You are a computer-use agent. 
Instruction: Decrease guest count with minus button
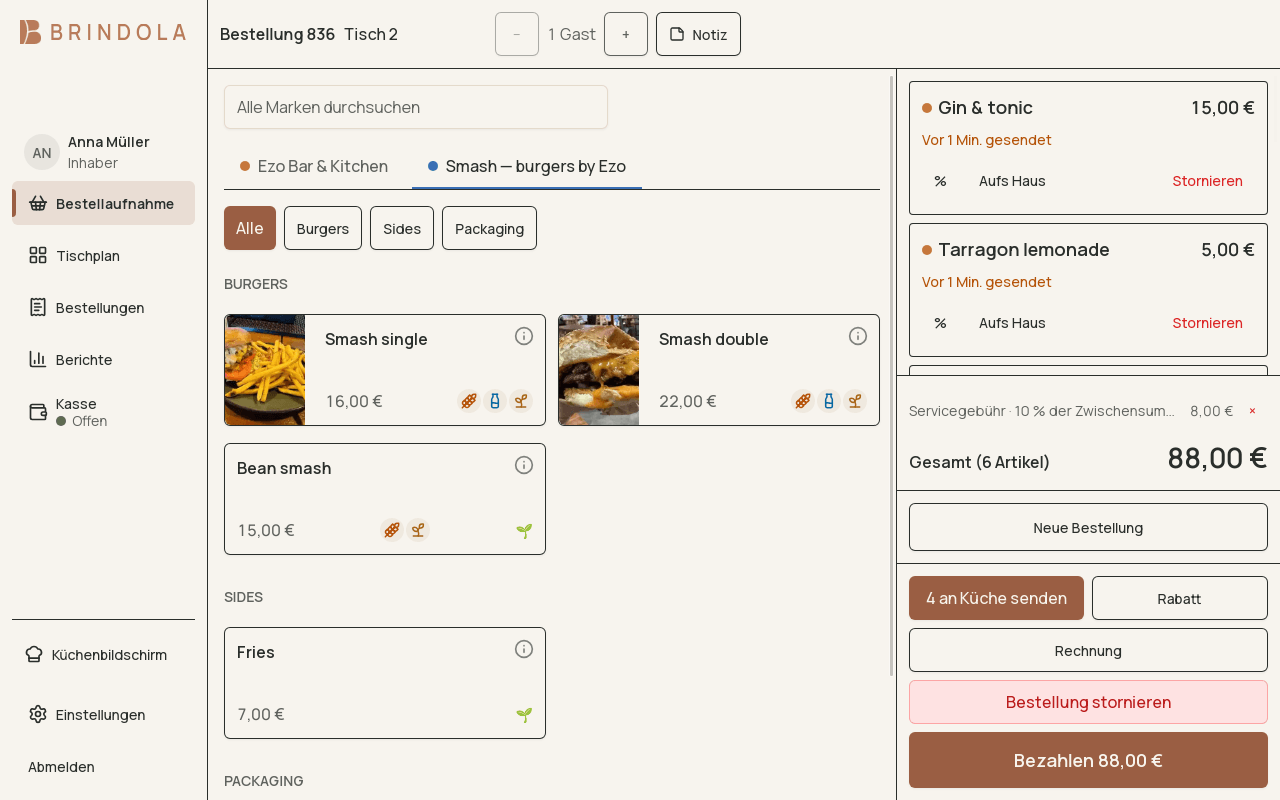point(517,34)
